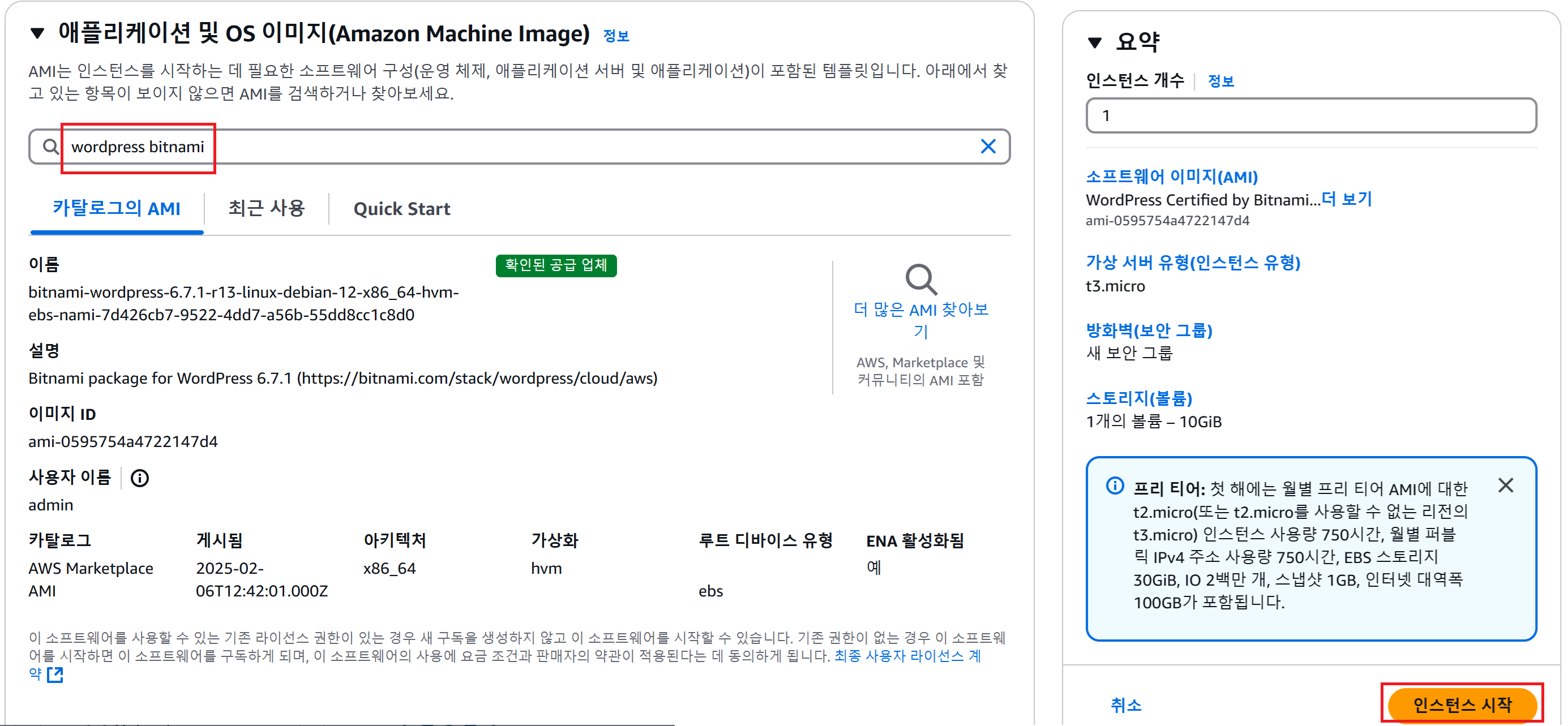Click the search magnifier icon in AMI search box
This screenshot has height=726, width=1568.
tap(50, 147)
